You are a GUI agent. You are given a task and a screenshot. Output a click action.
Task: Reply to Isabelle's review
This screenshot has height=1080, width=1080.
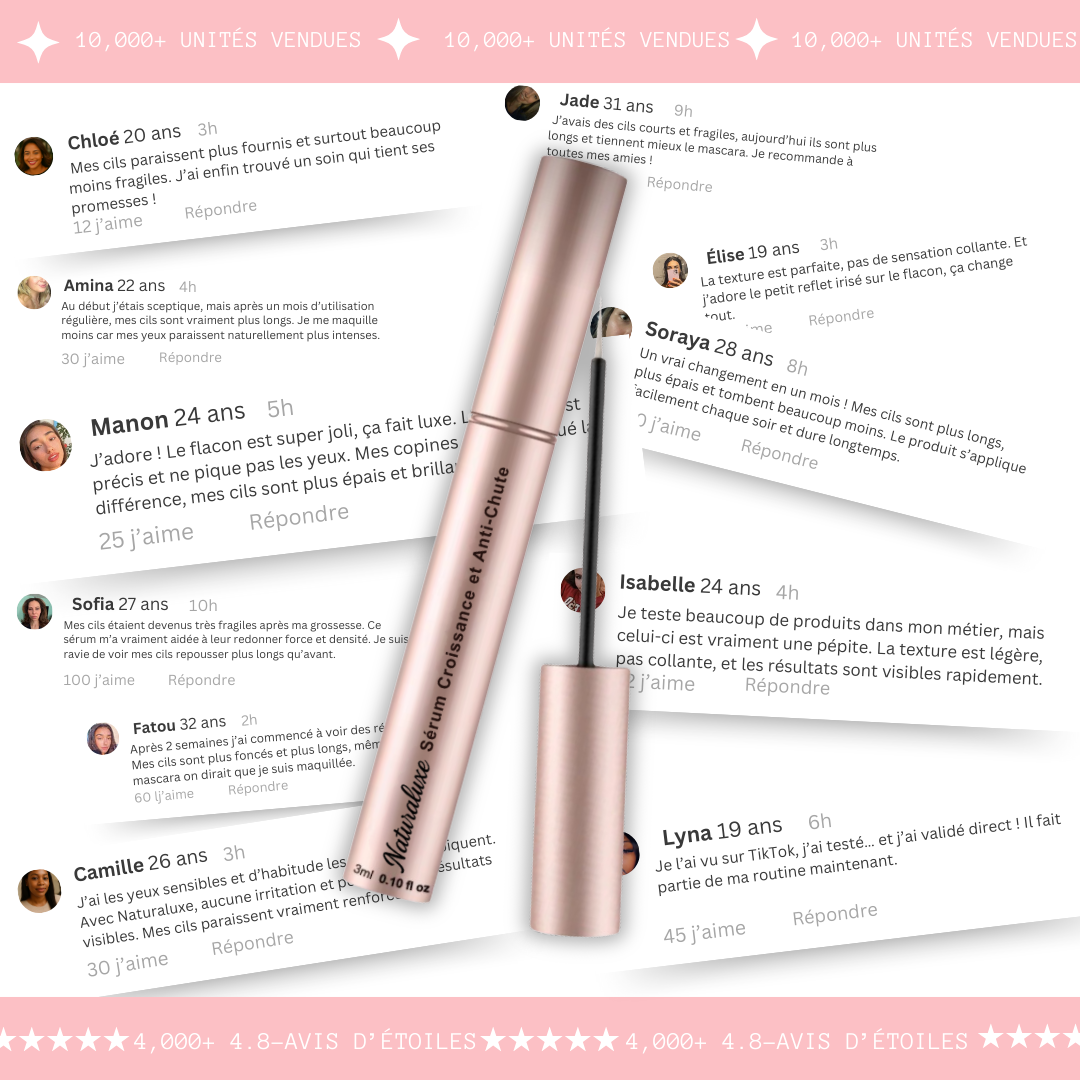[x=787, y=686]
